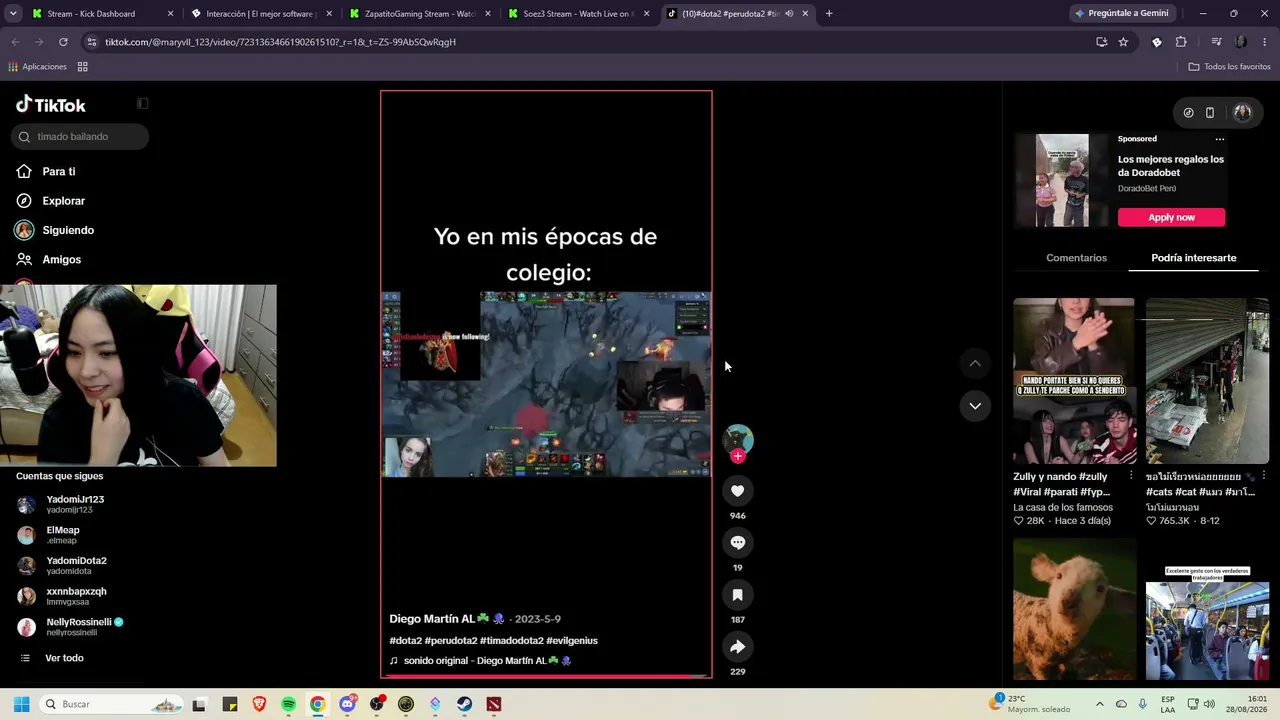1280x720 pixels.
Task: Mute the TikTok tab's audio indicator
Action: 789,14
